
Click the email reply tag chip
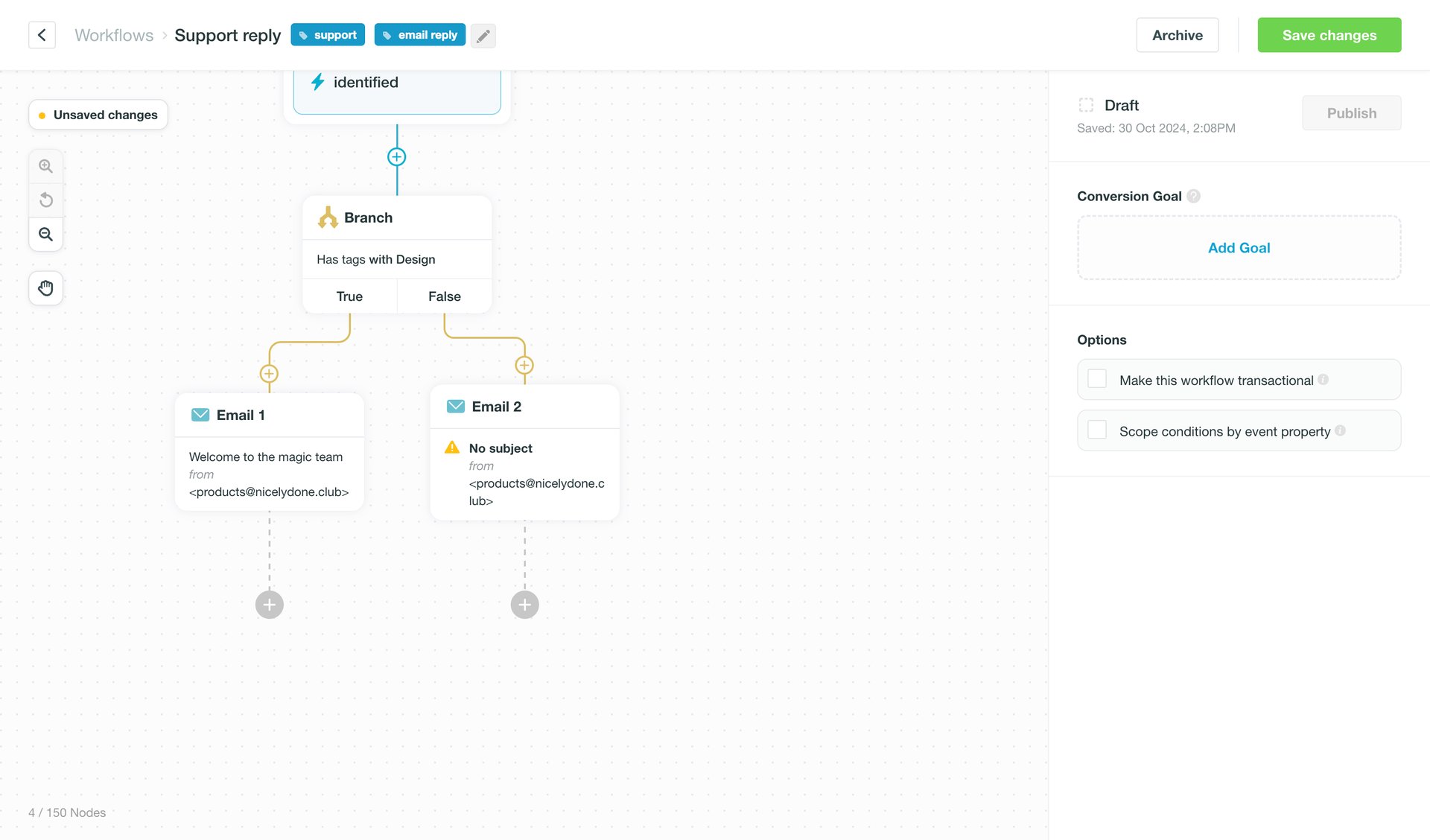point(419,34)
